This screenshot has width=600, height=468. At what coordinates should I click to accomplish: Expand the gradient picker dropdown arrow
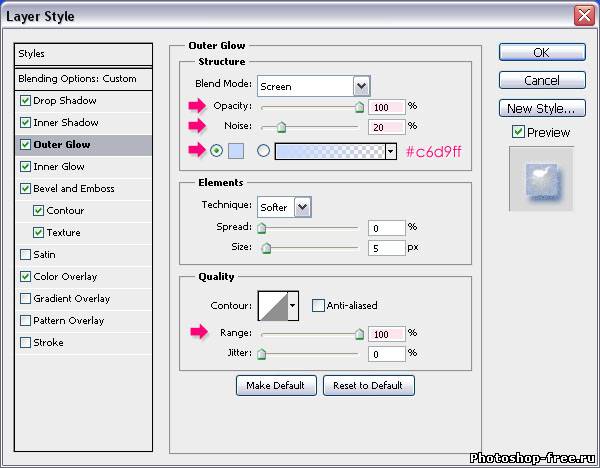[x=391, y=151]
